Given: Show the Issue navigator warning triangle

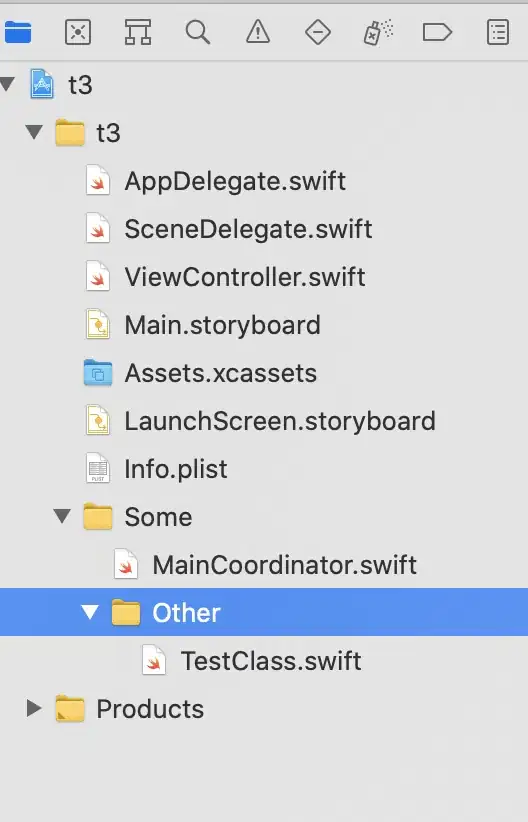Looking at the screenshot, I should point(258,33).
